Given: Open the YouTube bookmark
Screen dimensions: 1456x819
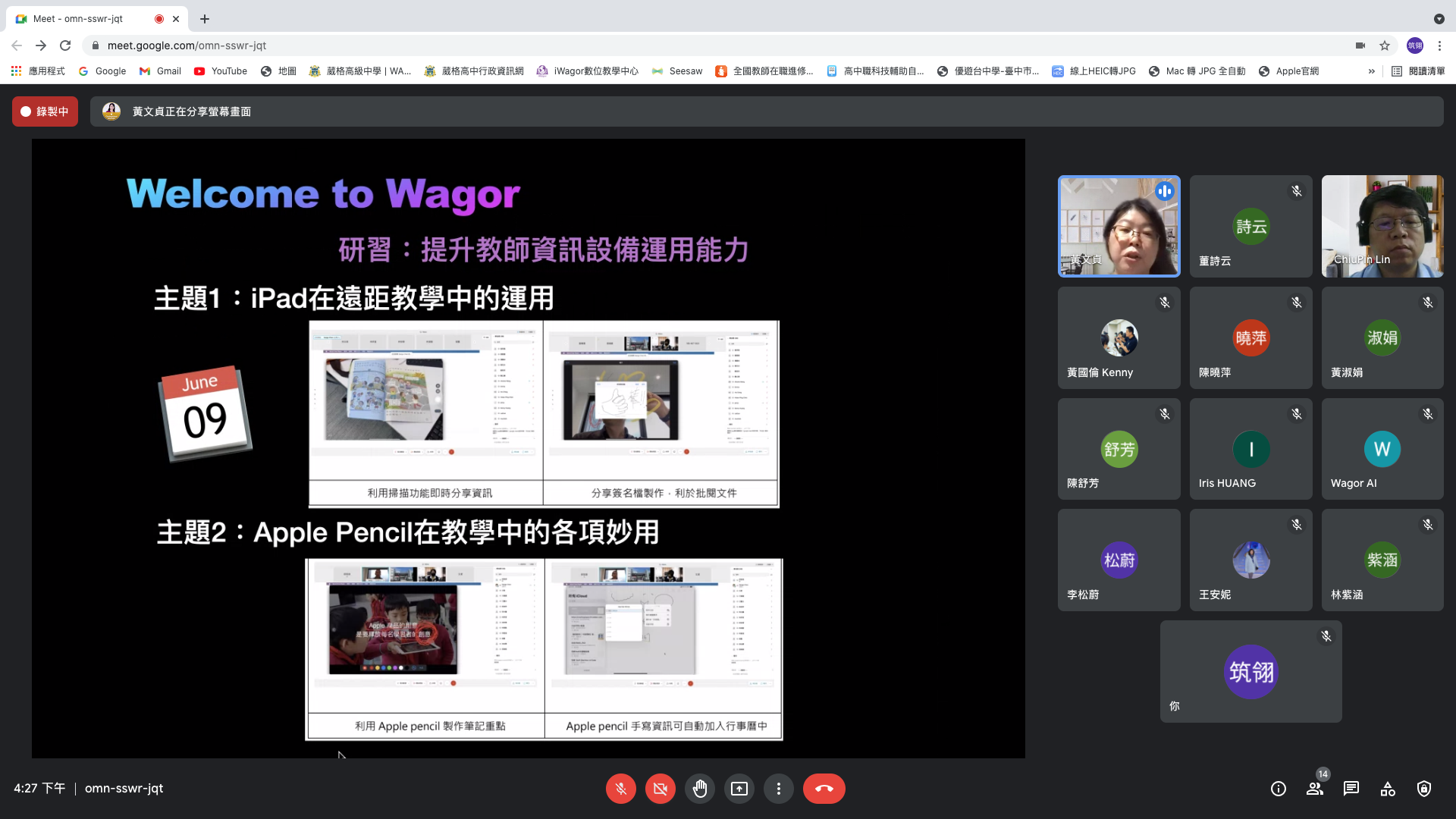Looking at the screenshot, I should tap(221, 71).
